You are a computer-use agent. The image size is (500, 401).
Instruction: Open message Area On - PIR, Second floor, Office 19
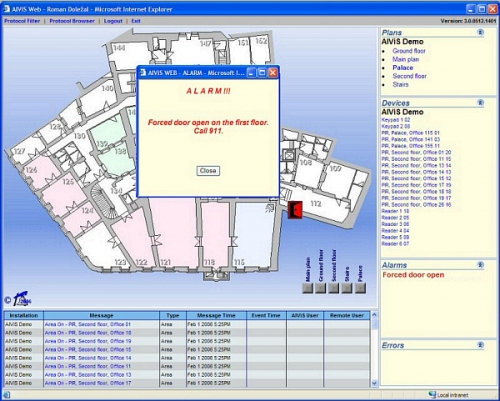tap(88, 341)
